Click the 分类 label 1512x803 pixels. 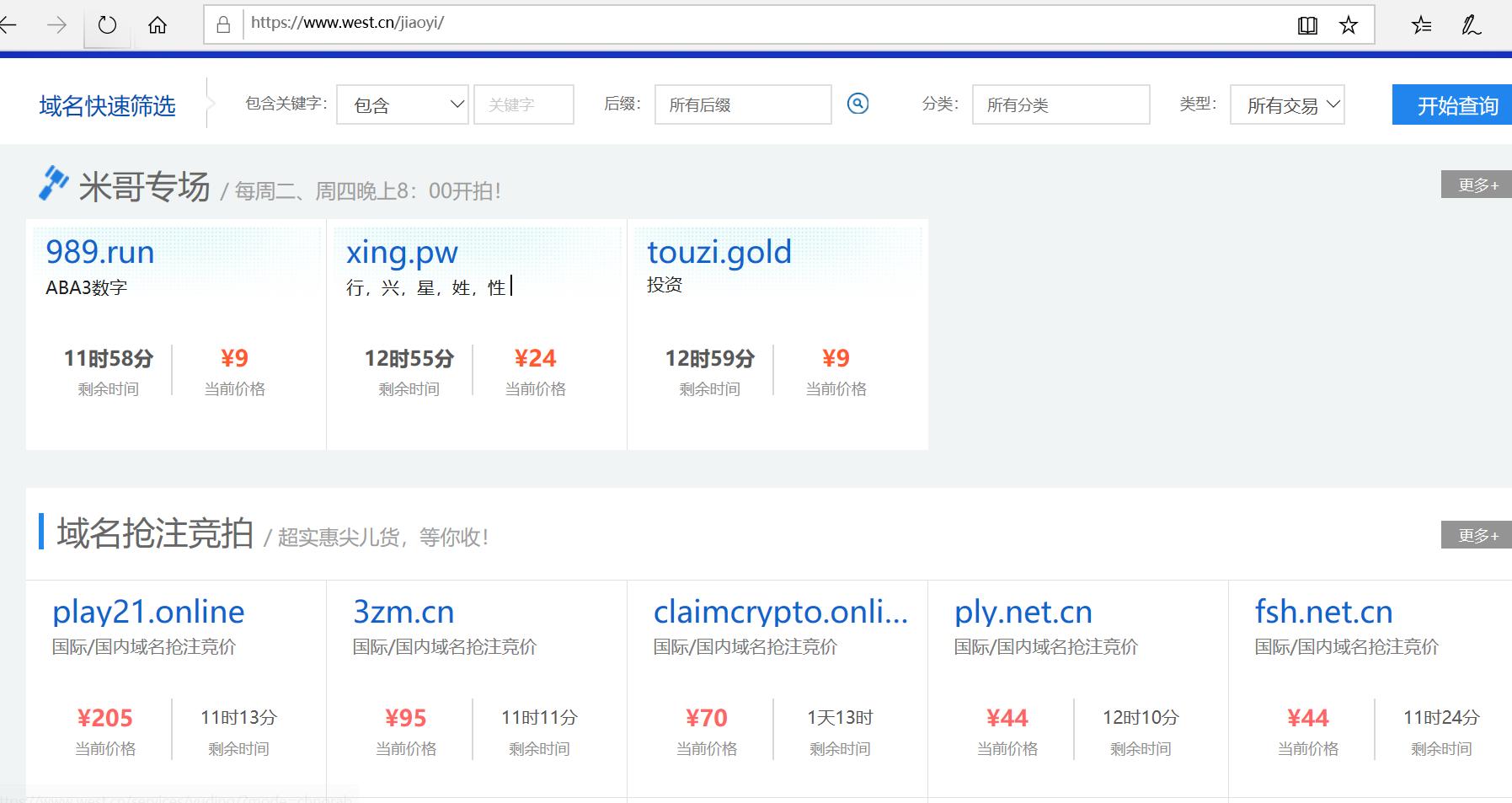click(x=940, y=104)
